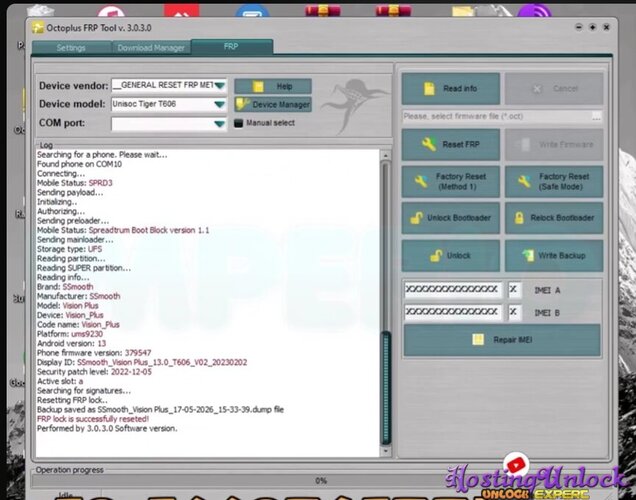Click the 'Platform: ums9230' log line
636x500 pixels.
click(70, 334)
